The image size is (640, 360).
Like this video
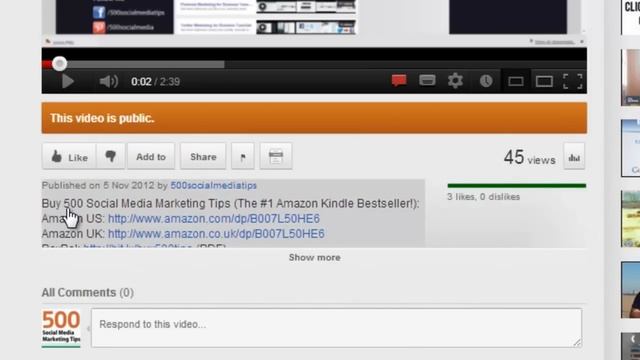point(69,156)
